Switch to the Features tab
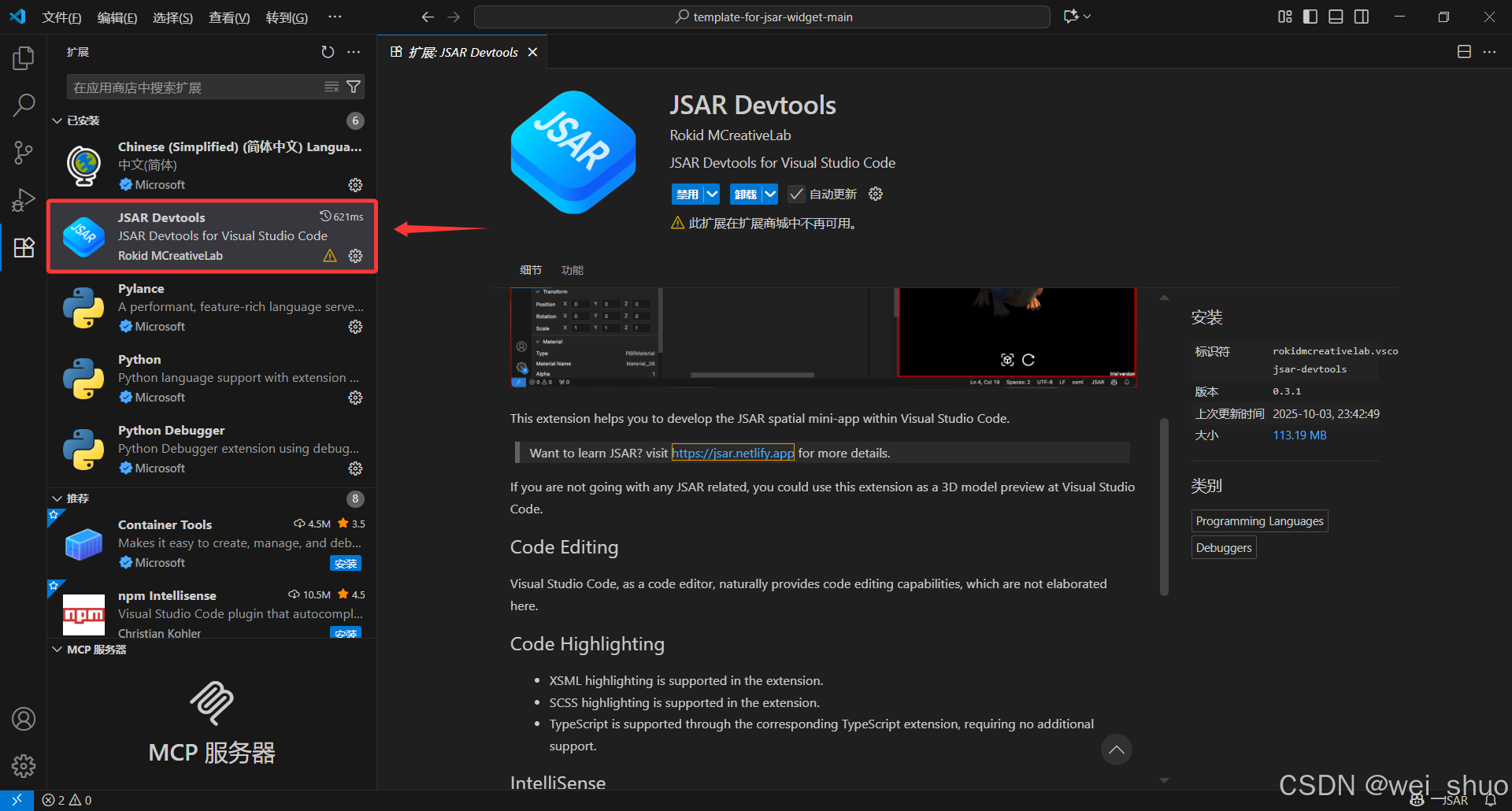Screen dimensions: 1512x811 point(573,270)
